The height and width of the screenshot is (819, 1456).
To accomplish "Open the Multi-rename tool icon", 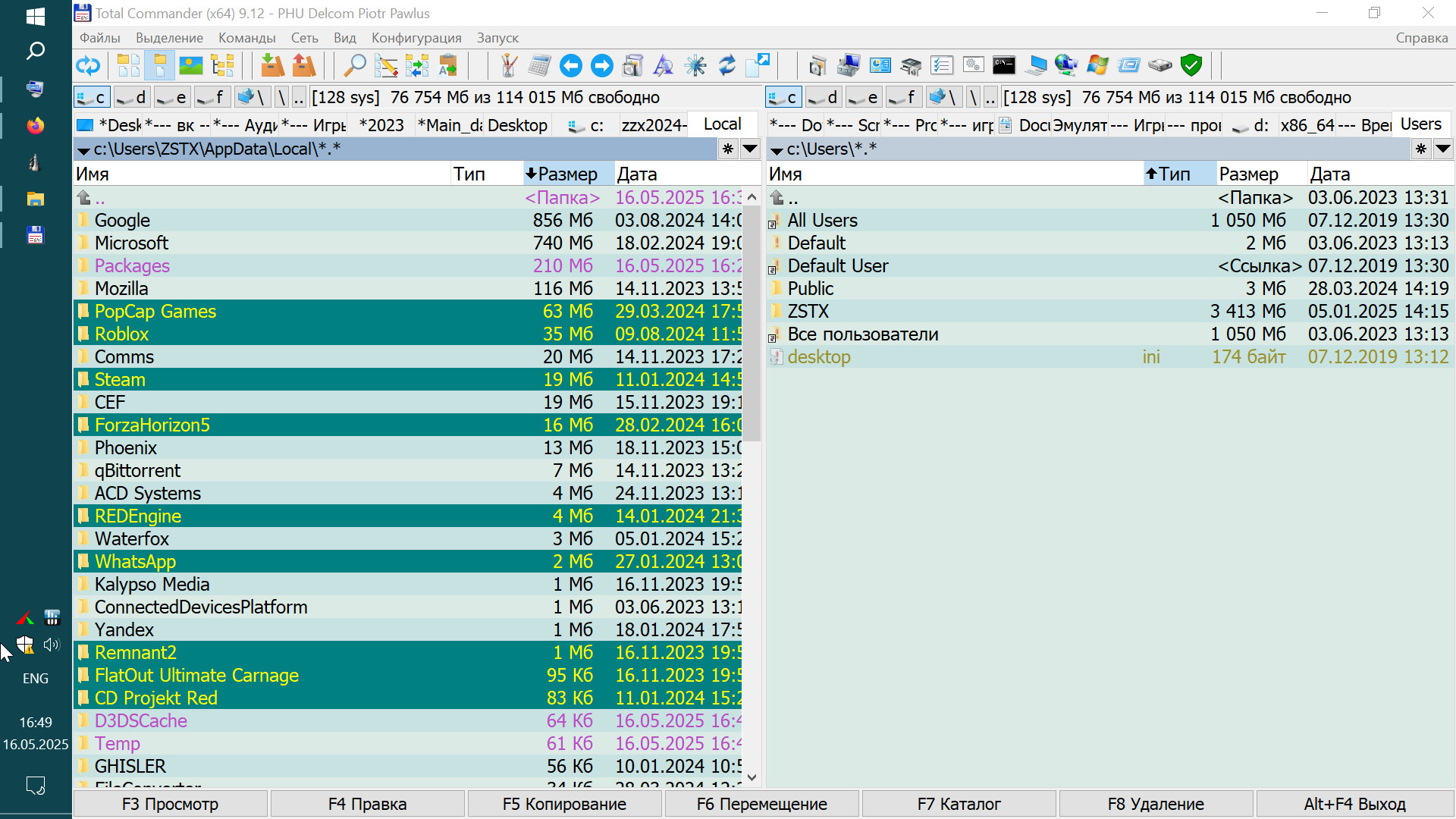I will (386, 66).
